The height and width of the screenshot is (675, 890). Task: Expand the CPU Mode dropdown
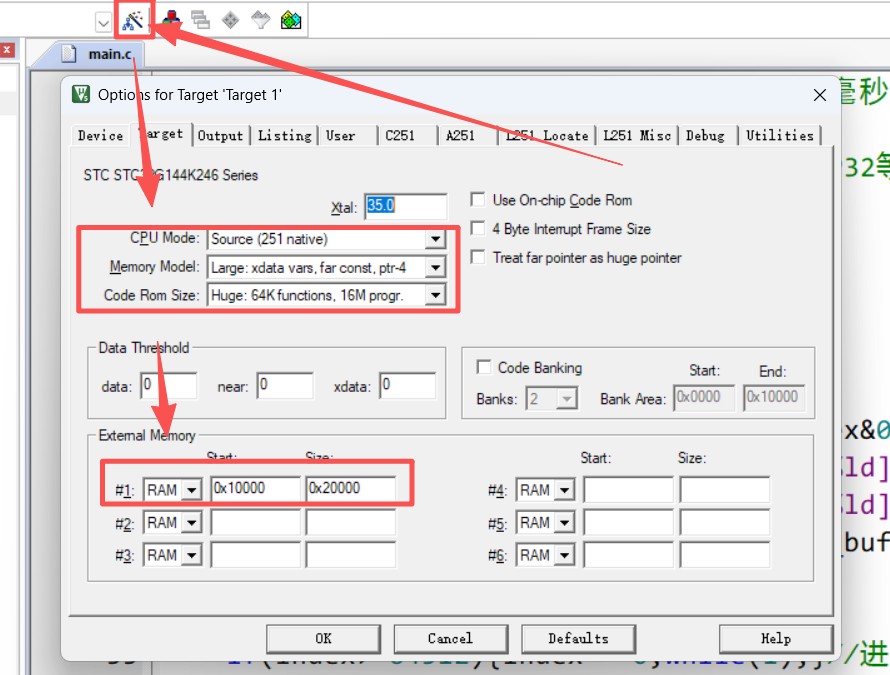tap(434, 239)
